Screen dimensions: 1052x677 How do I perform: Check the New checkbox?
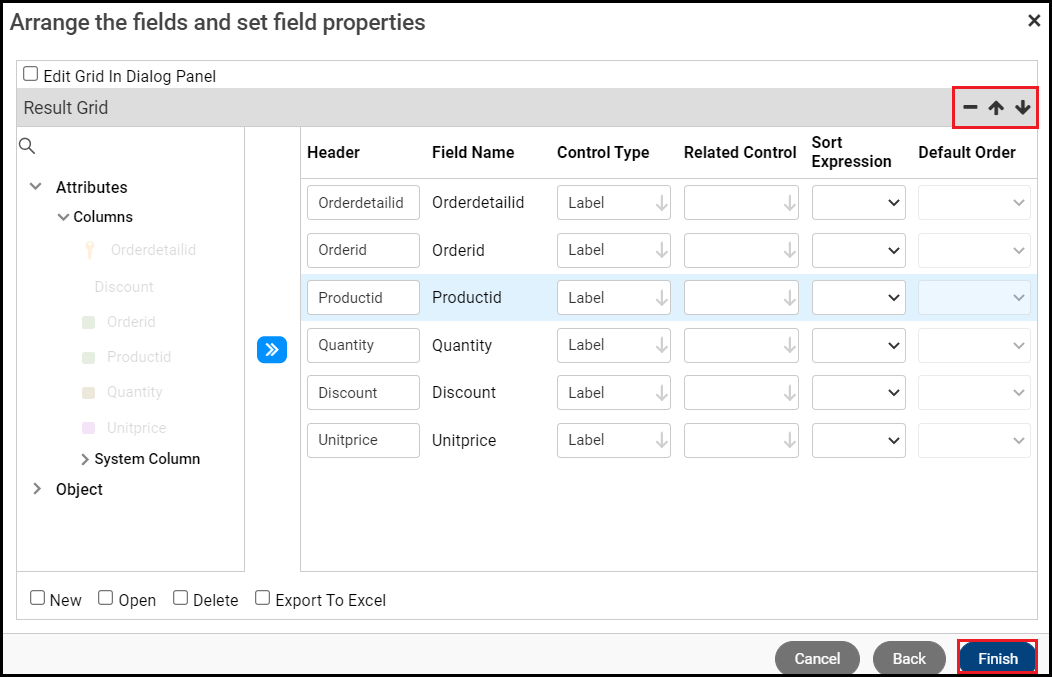38,598
